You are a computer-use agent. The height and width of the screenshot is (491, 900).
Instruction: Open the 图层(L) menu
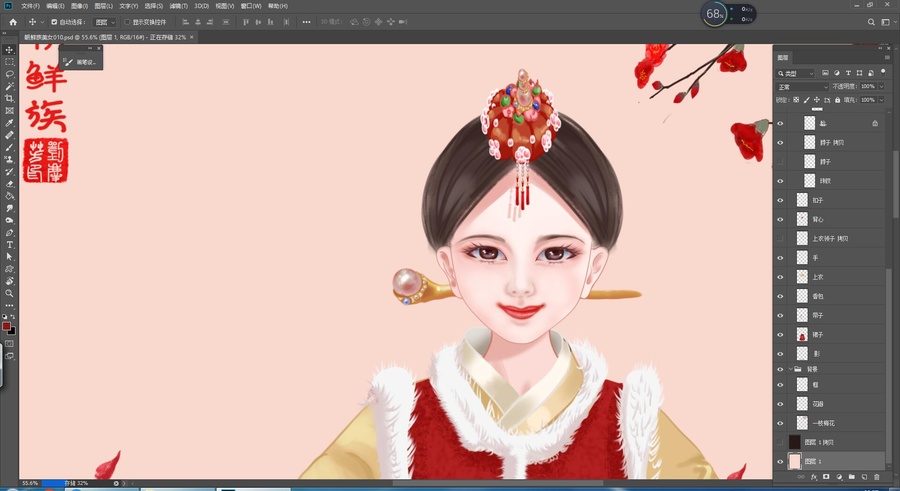[x=104, y=6]
